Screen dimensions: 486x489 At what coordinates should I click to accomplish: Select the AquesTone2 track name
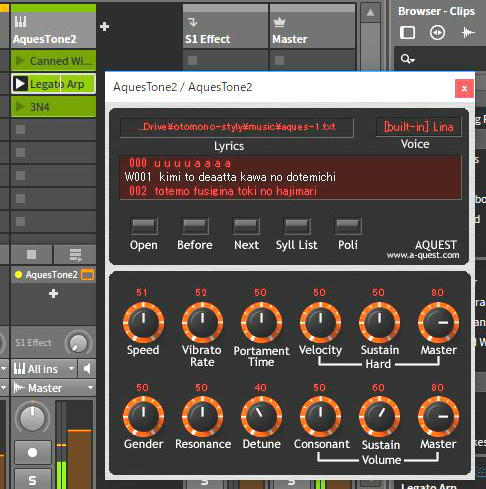(x=45, y=39)
